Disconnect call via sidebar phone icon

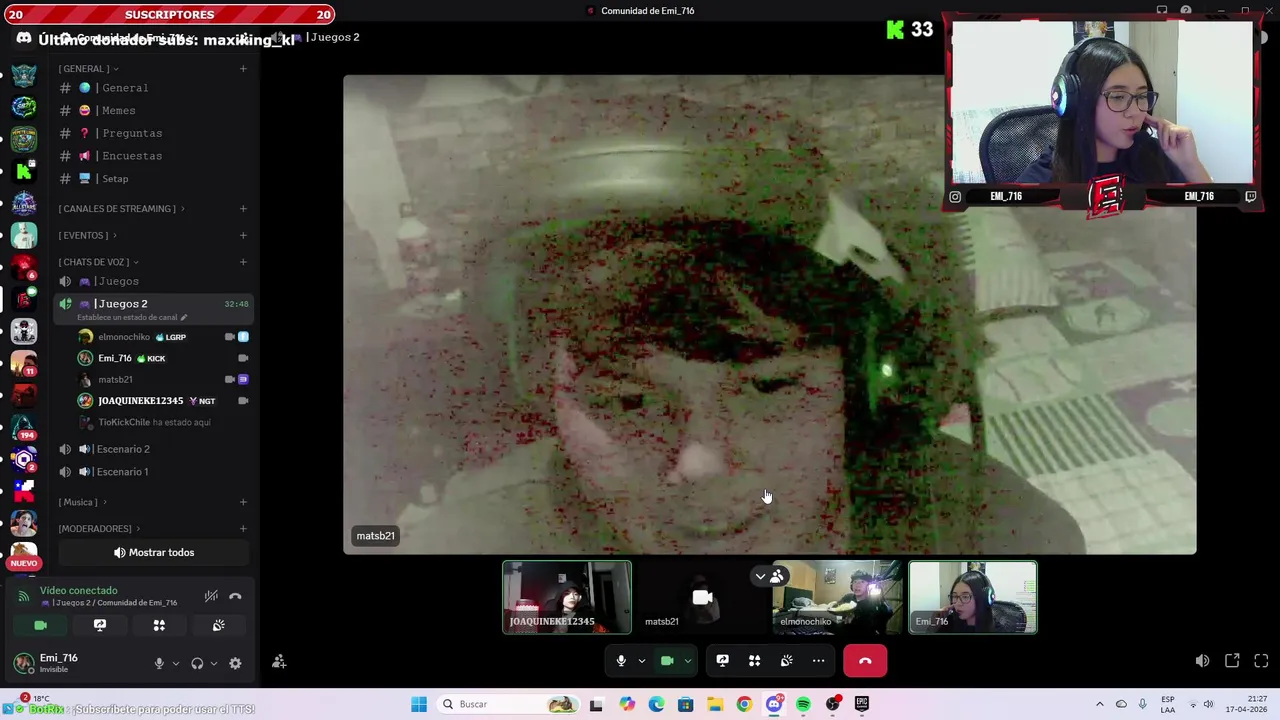point(235,596)
